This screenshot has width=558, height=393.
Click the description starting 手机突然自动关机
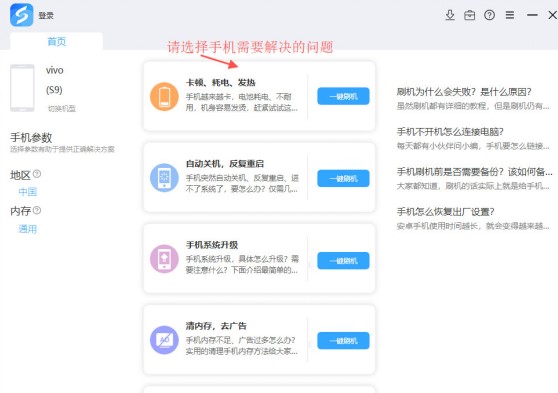tap(242, 183)
